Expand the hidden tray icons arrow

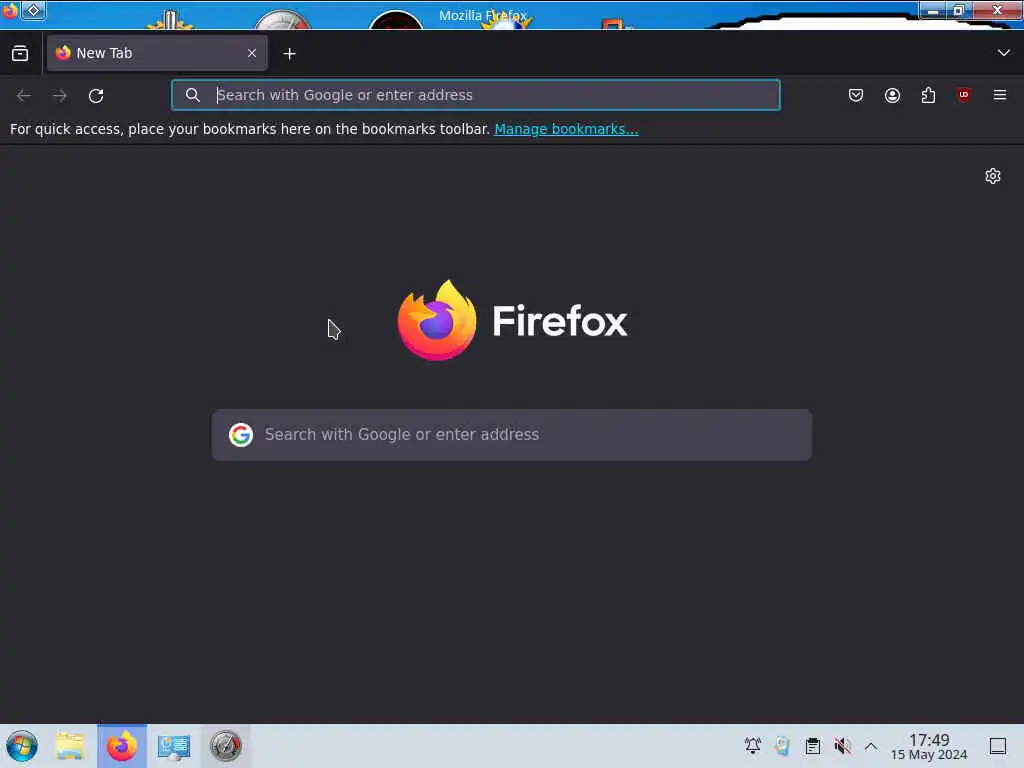(871, 746)
